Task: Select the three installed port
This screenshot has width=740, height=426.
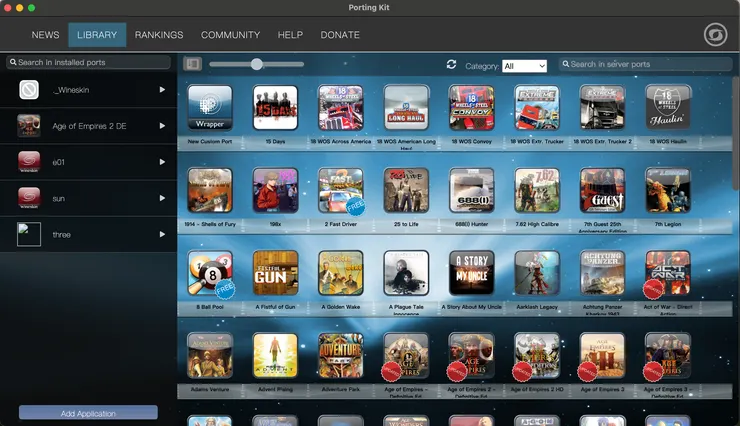Action: [88, 234]
